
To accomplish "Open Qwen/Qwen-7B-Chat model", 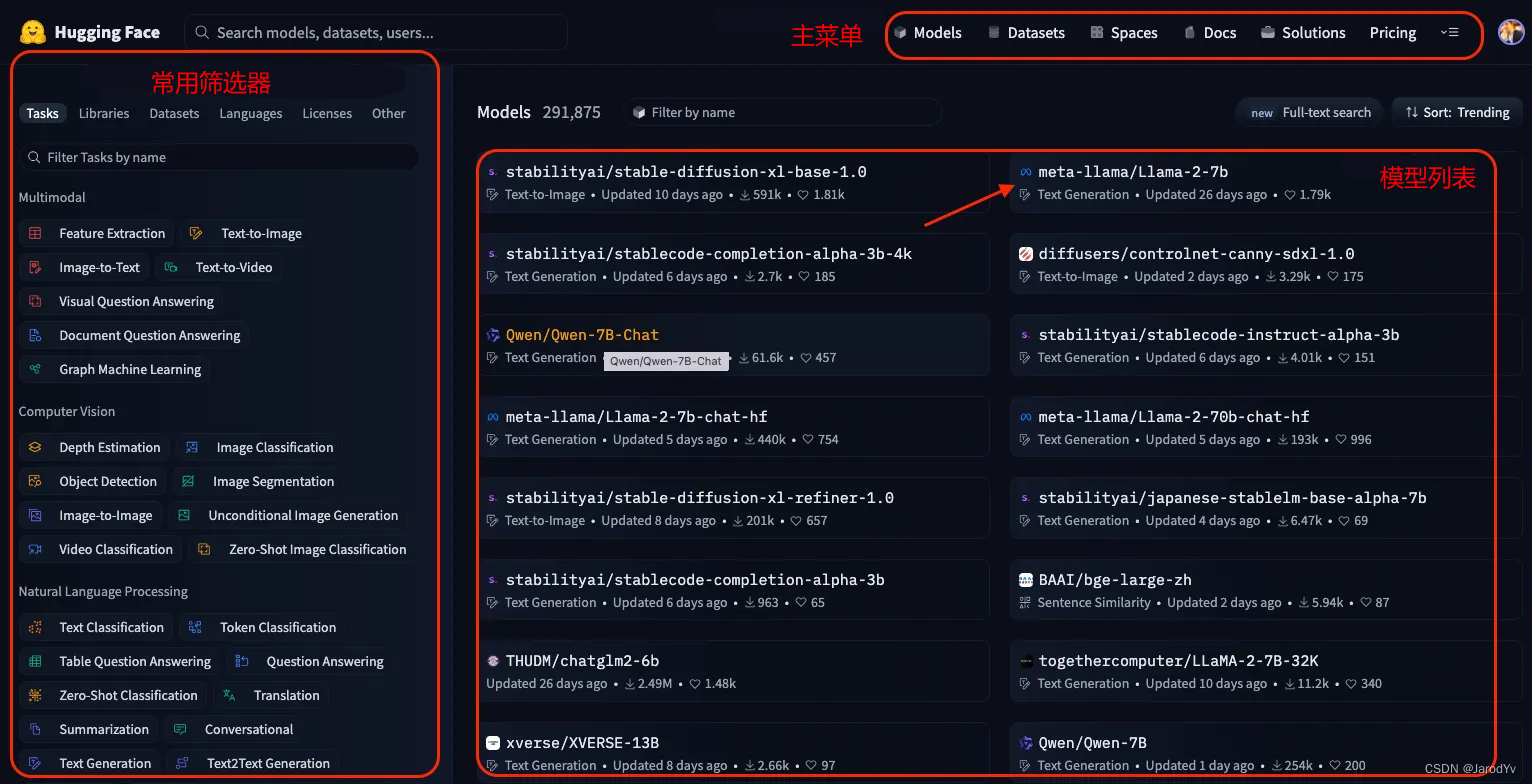I will pyautogui.click(x=734, y=344).
